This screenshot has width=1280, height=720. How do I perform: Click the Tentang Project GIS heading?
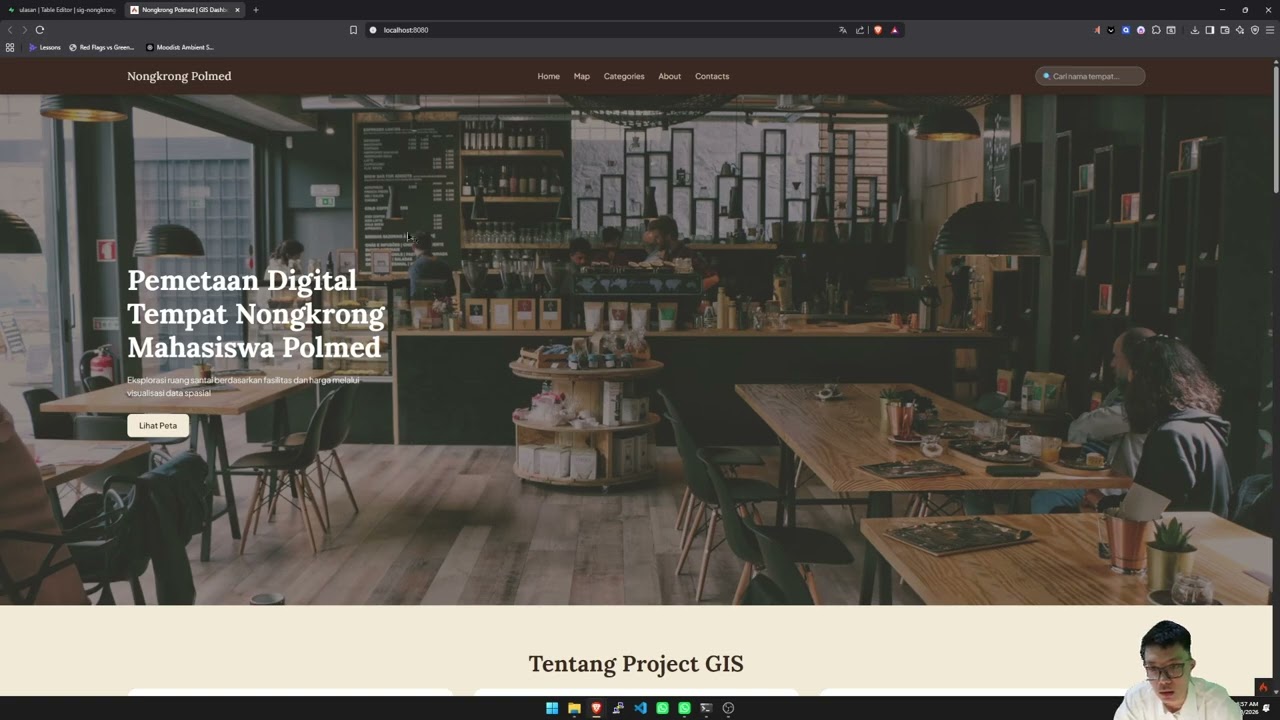636,664
